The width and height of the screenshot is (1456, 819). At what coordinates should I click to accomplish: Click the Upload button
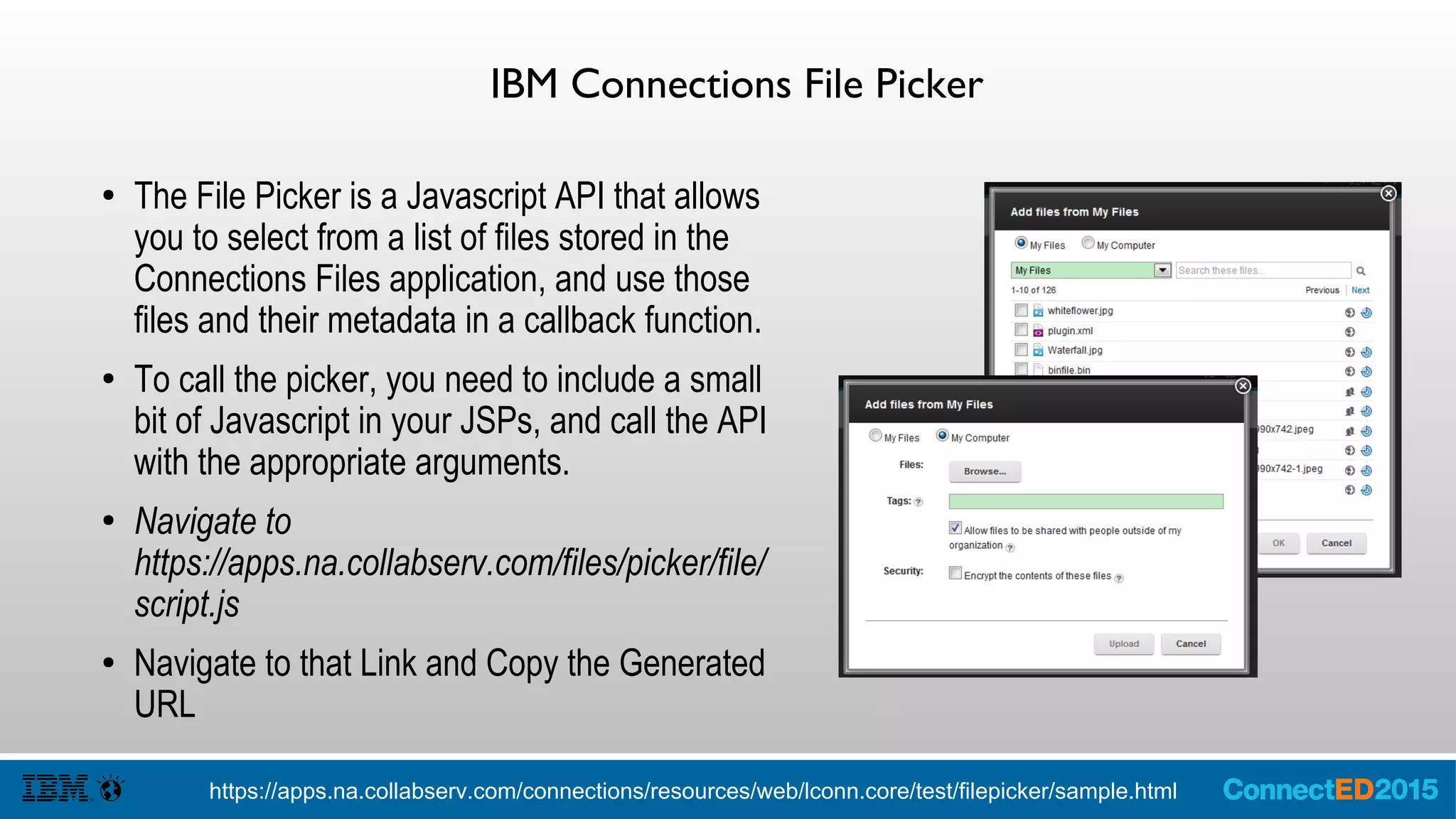(x=1124, y=644)
